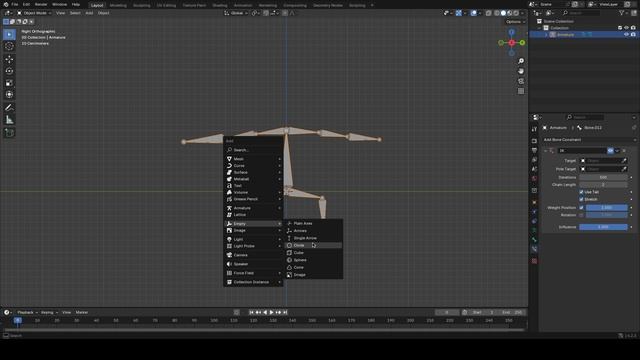Click the Search field in Add menu
The image size is (640, 360).
click(x=253, y=150)
